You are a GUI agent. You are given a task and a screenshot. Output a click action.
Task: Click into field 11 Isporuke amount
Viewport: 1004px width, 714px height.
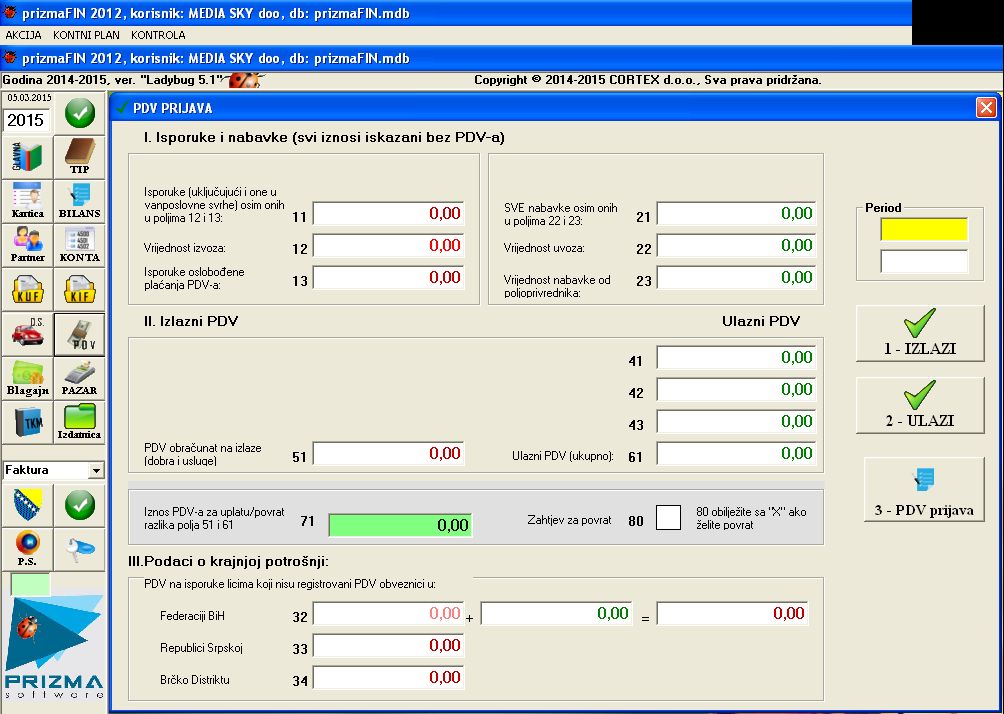(x=388, y=214)
